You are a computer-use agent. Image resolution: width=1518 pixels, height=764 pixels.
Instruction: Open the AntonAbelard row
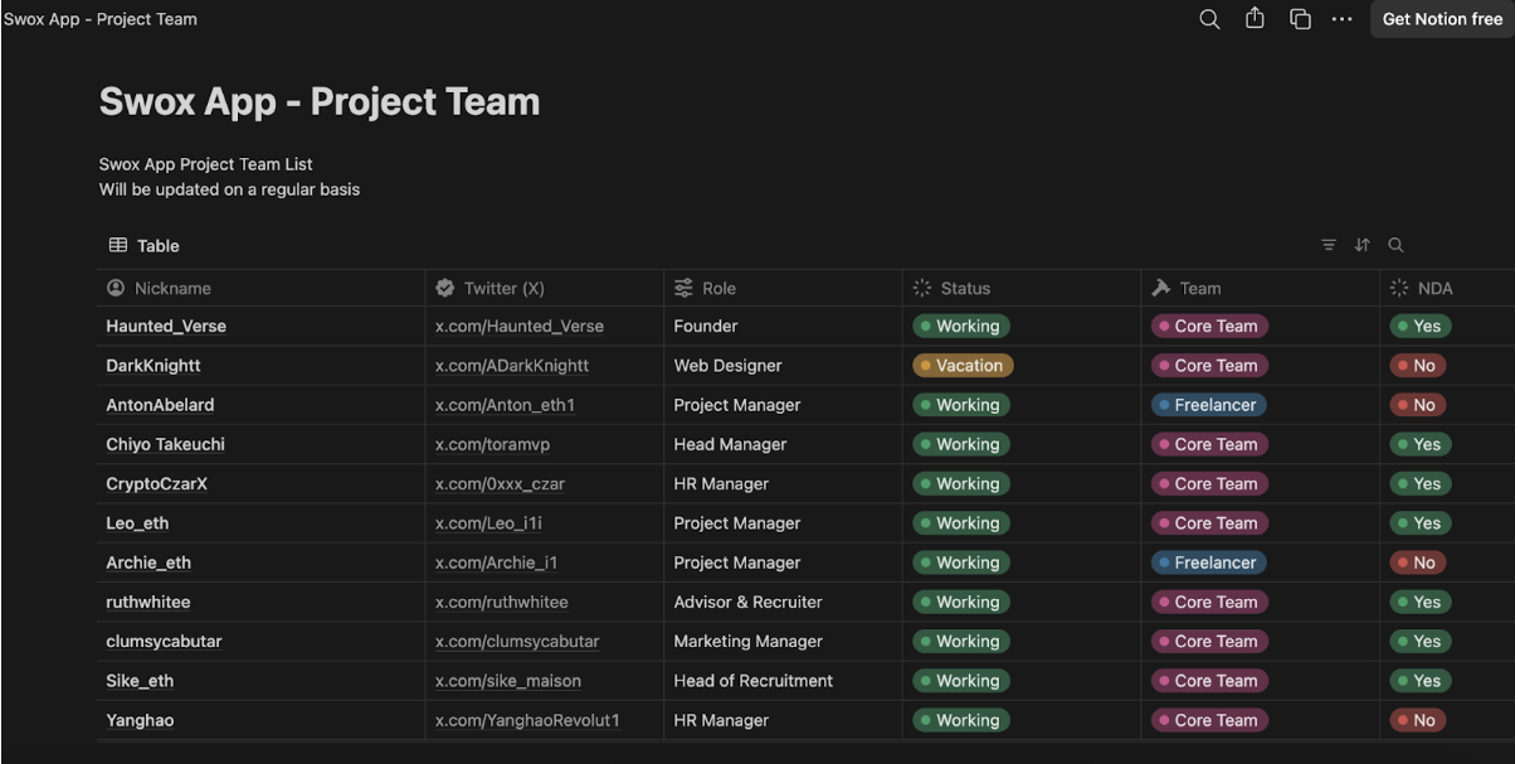click(160, 405)
